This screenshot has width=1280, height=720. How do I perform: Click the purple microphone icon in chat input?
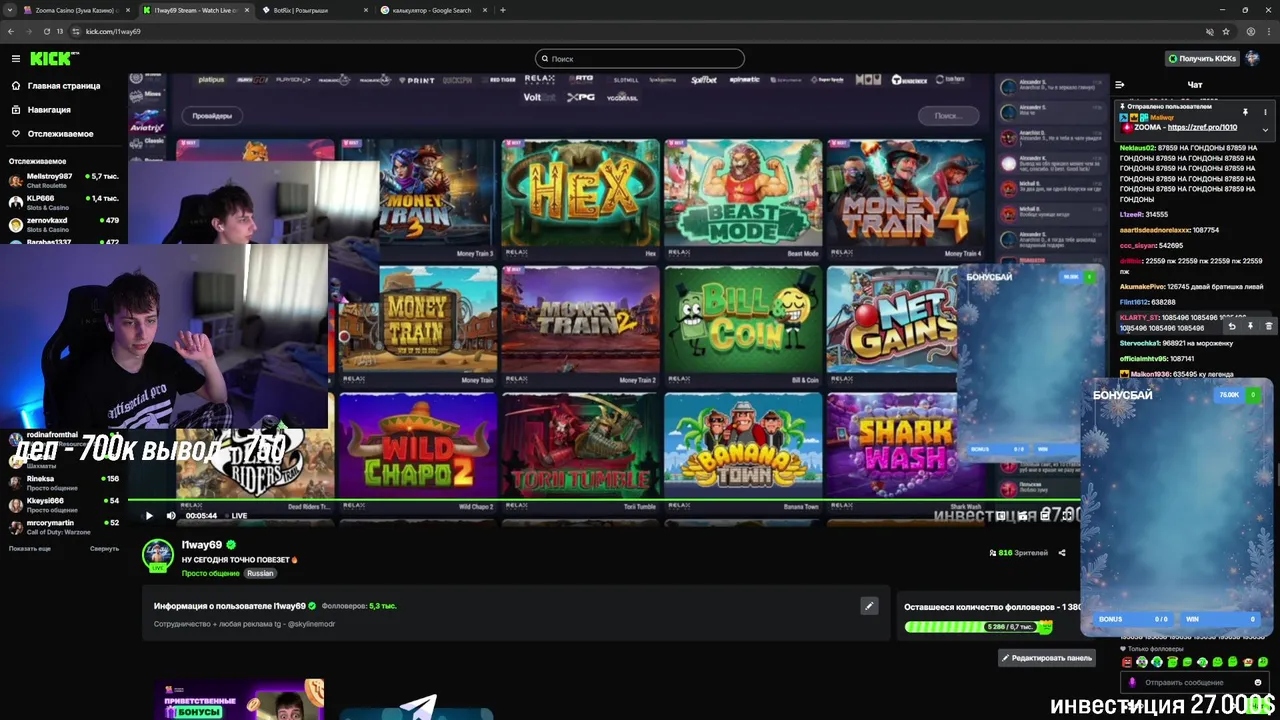tap(1132, 682)
